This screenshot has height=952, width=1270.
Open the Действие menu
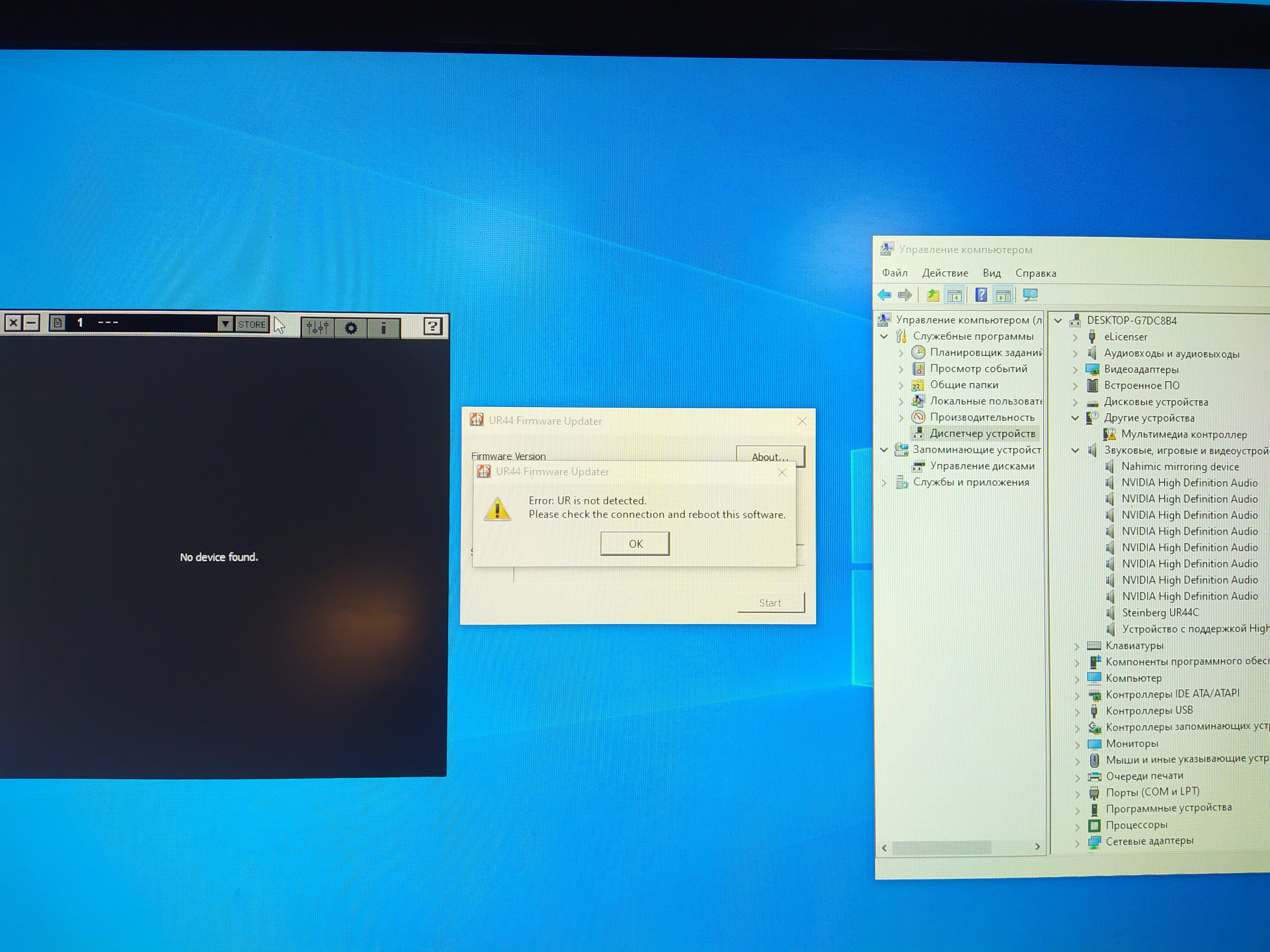(x=945, y=273)
